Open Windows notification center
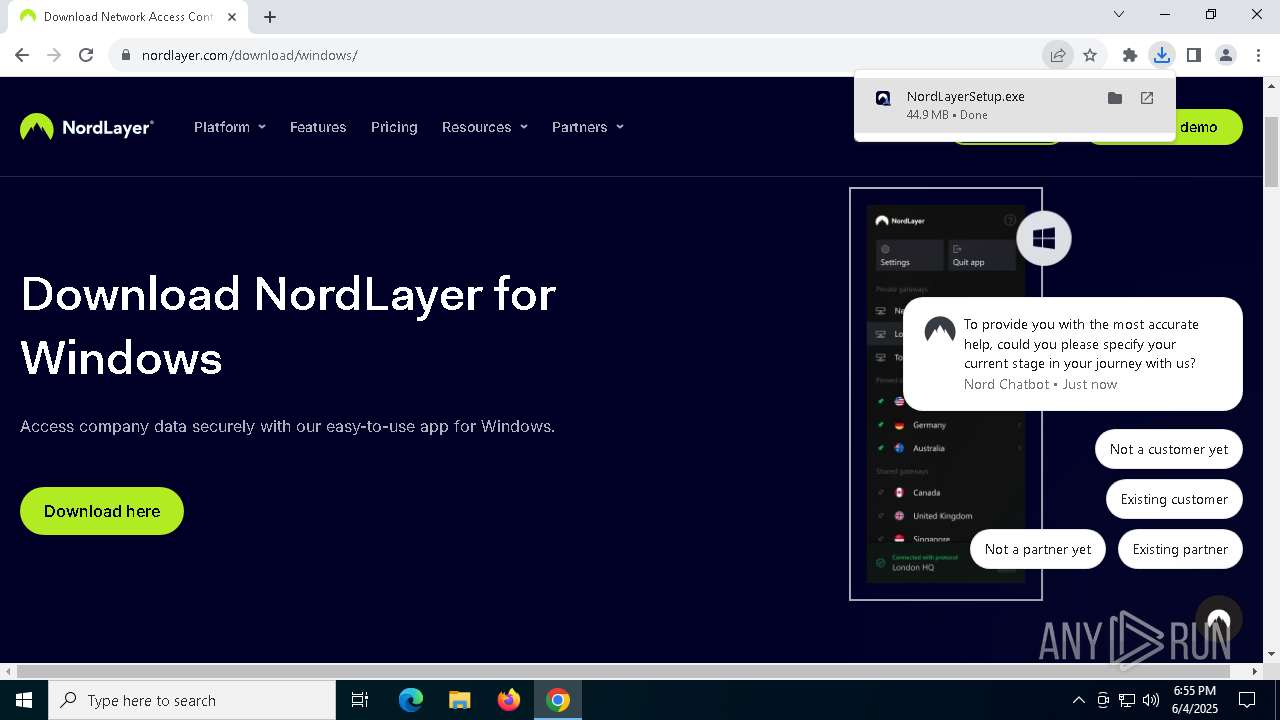Screen dimensions: 1280x720 coord(1247,700)
